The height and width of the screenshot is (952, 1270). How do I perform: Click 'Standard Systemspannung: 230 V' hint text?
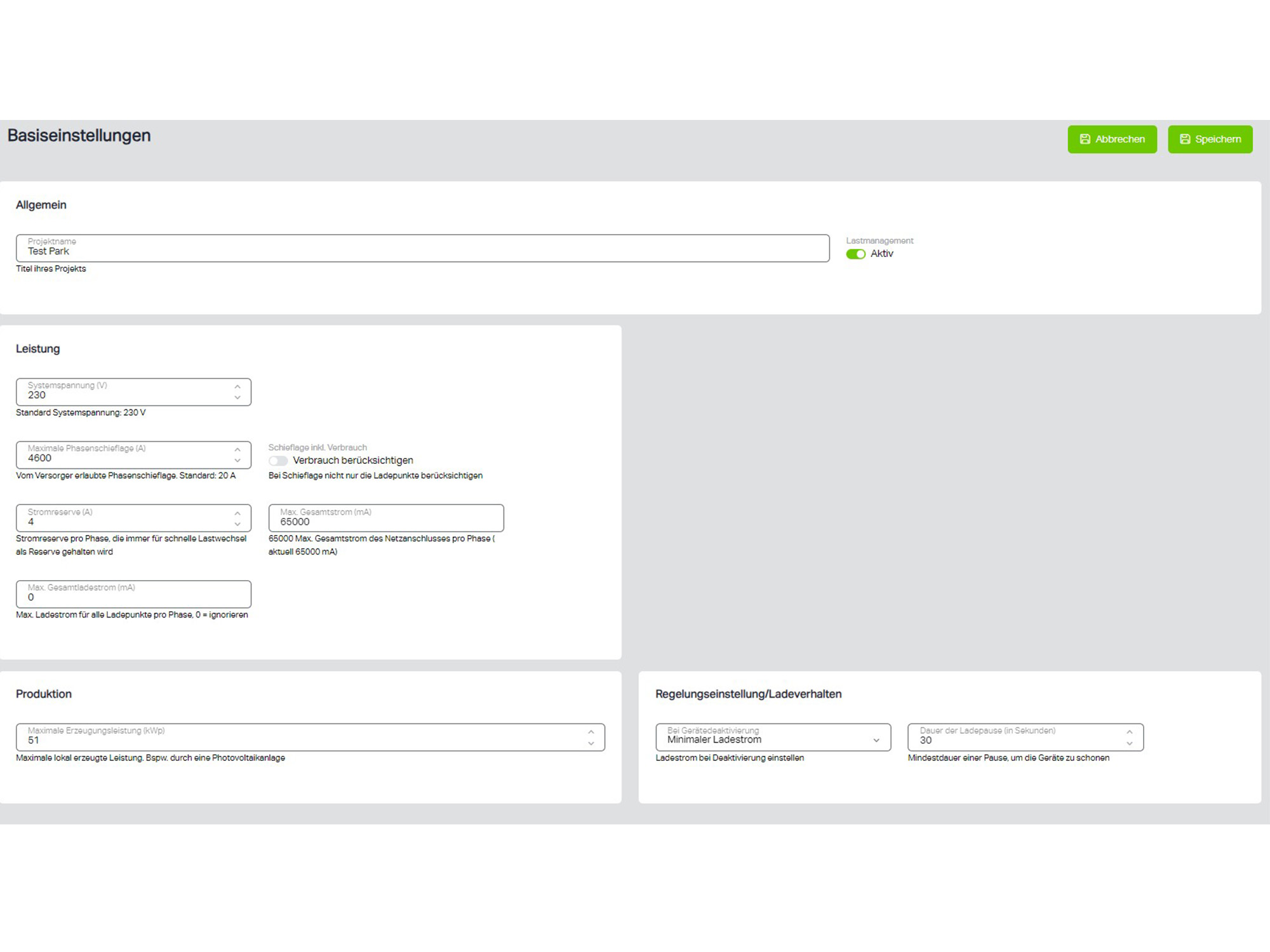pos(81,413)
